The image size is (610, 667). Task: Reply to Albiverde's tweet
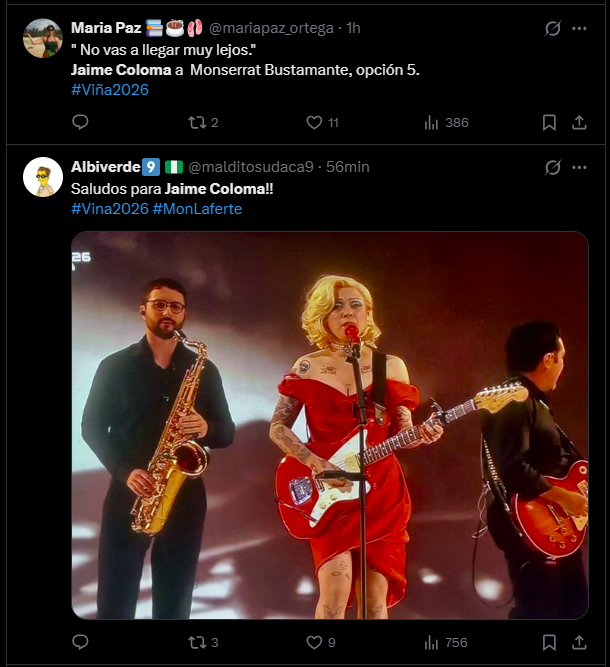[81, 642]
